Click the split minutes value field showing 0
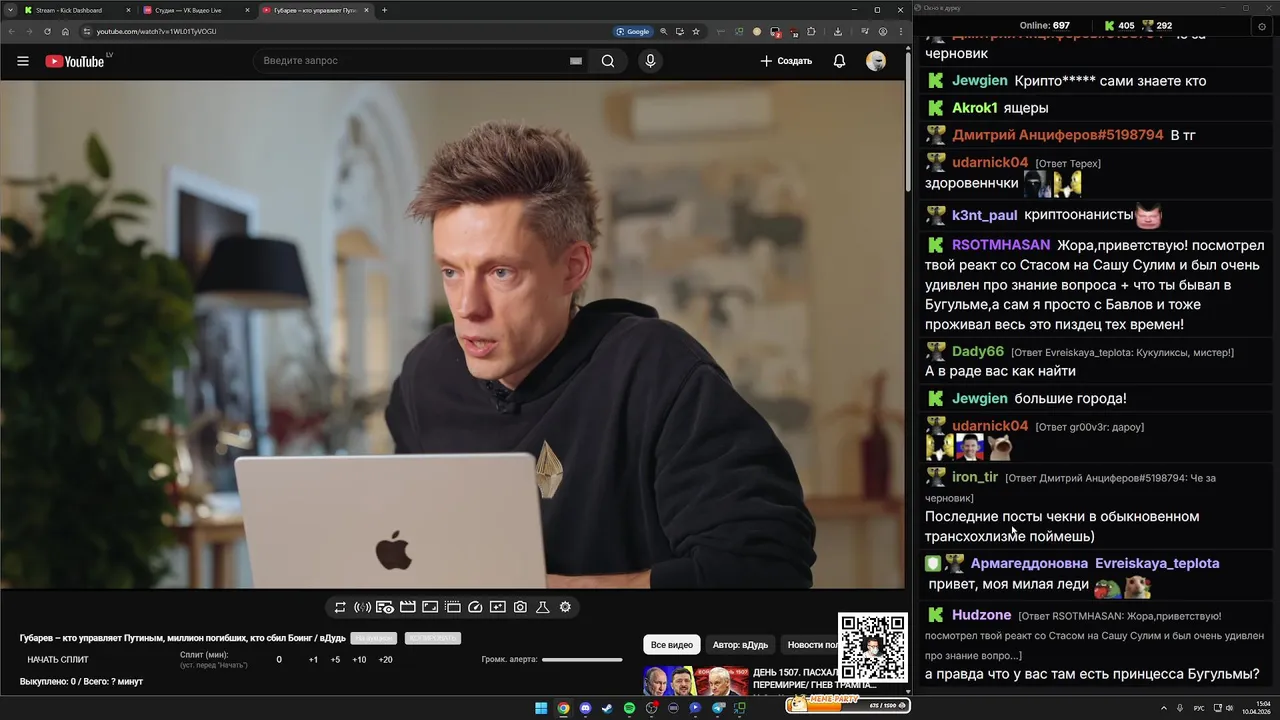The width and height of the screenshot is (1280, 720). pos(279,660)
